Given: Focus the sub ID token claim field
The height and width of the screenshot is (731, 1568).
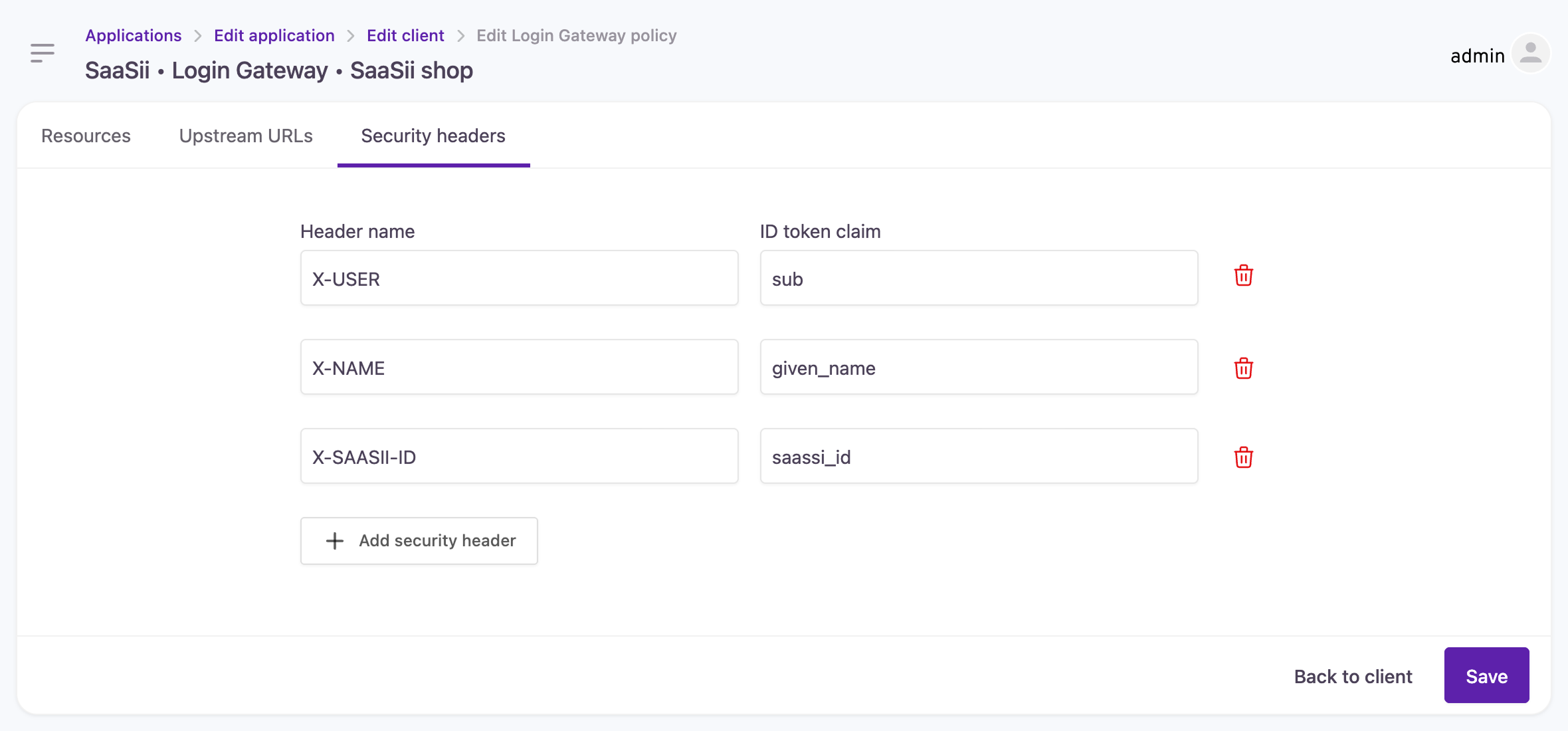Looking at the screenshot, I should pos(978,278).
